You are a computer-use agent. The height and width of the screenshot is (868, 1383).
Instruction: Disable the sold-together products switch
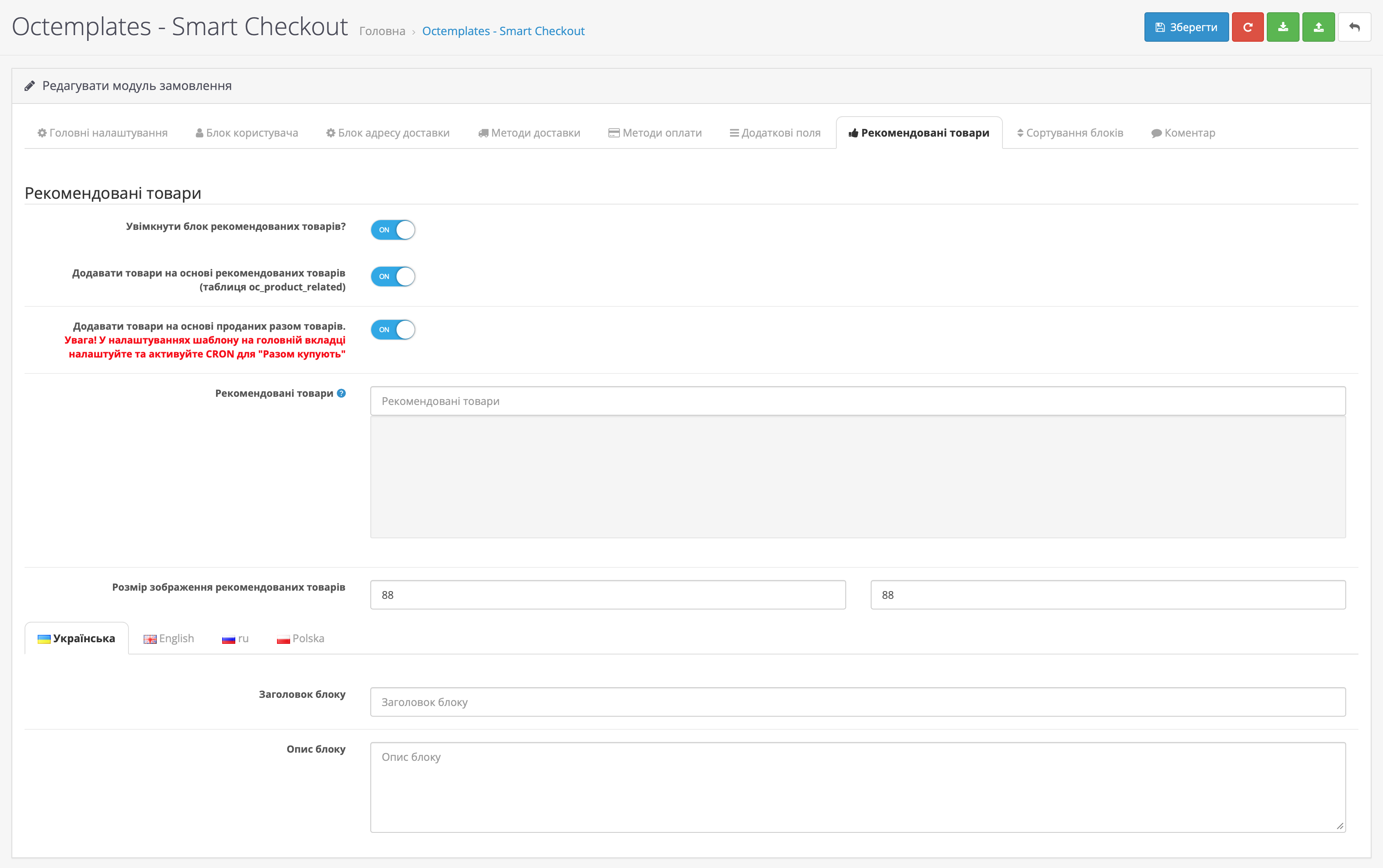coord(393,330)
